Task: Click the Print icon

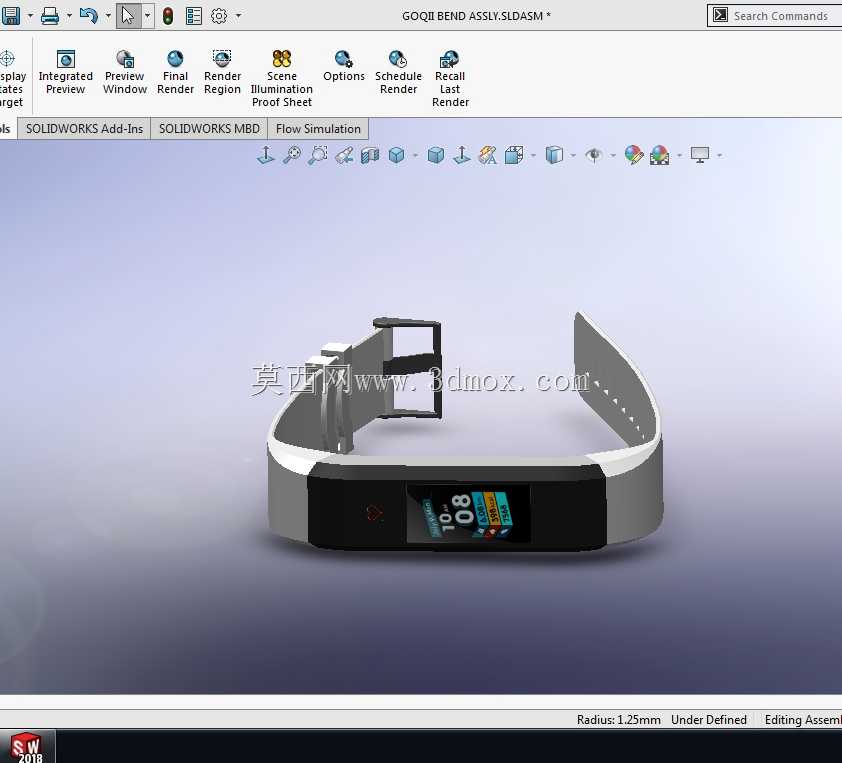Action: pyautogui.click(x=50, y=16)
